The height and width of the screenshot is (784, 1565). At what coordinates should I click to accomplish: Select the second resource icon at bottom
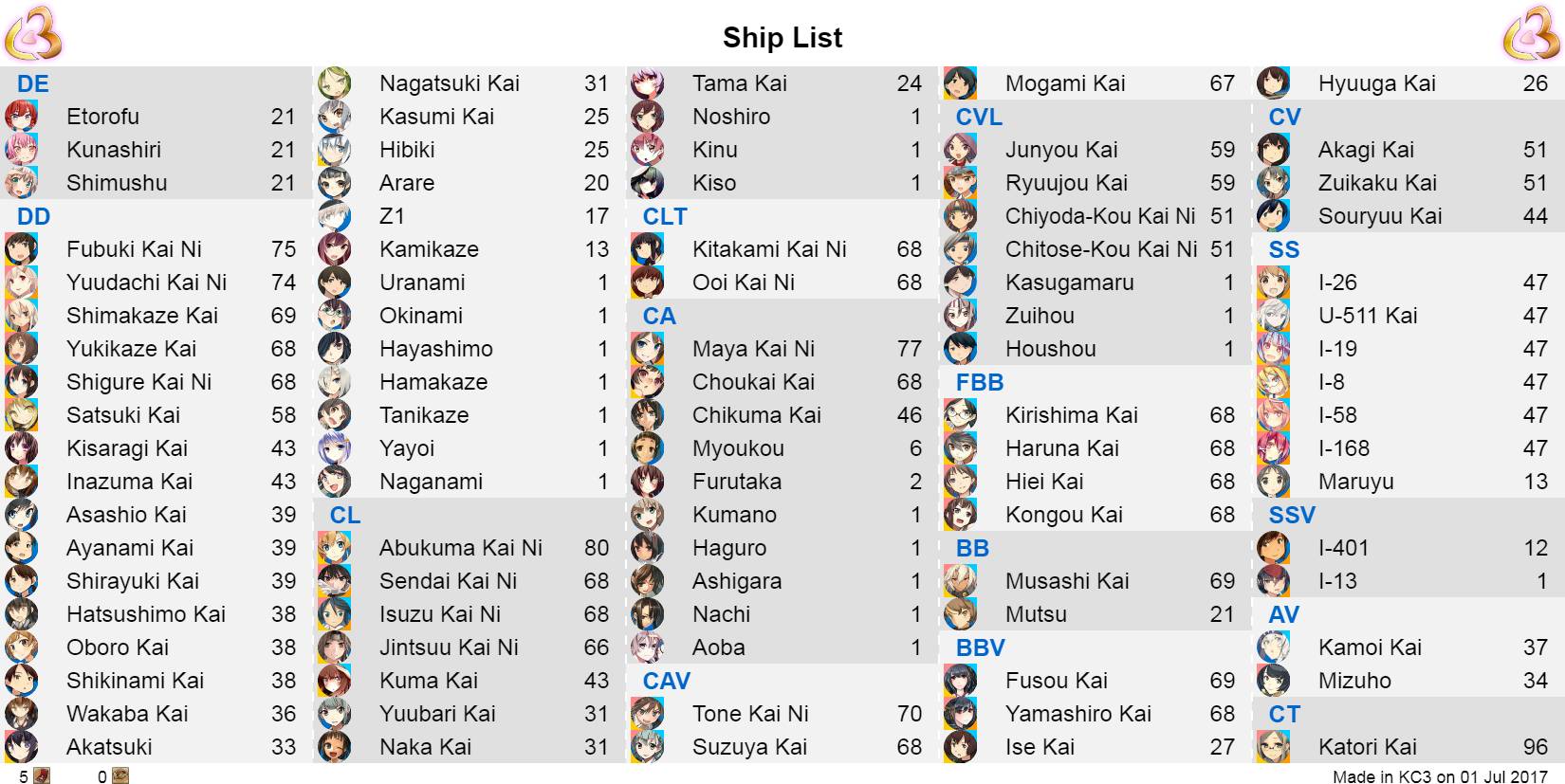click(x=120, y=776)
